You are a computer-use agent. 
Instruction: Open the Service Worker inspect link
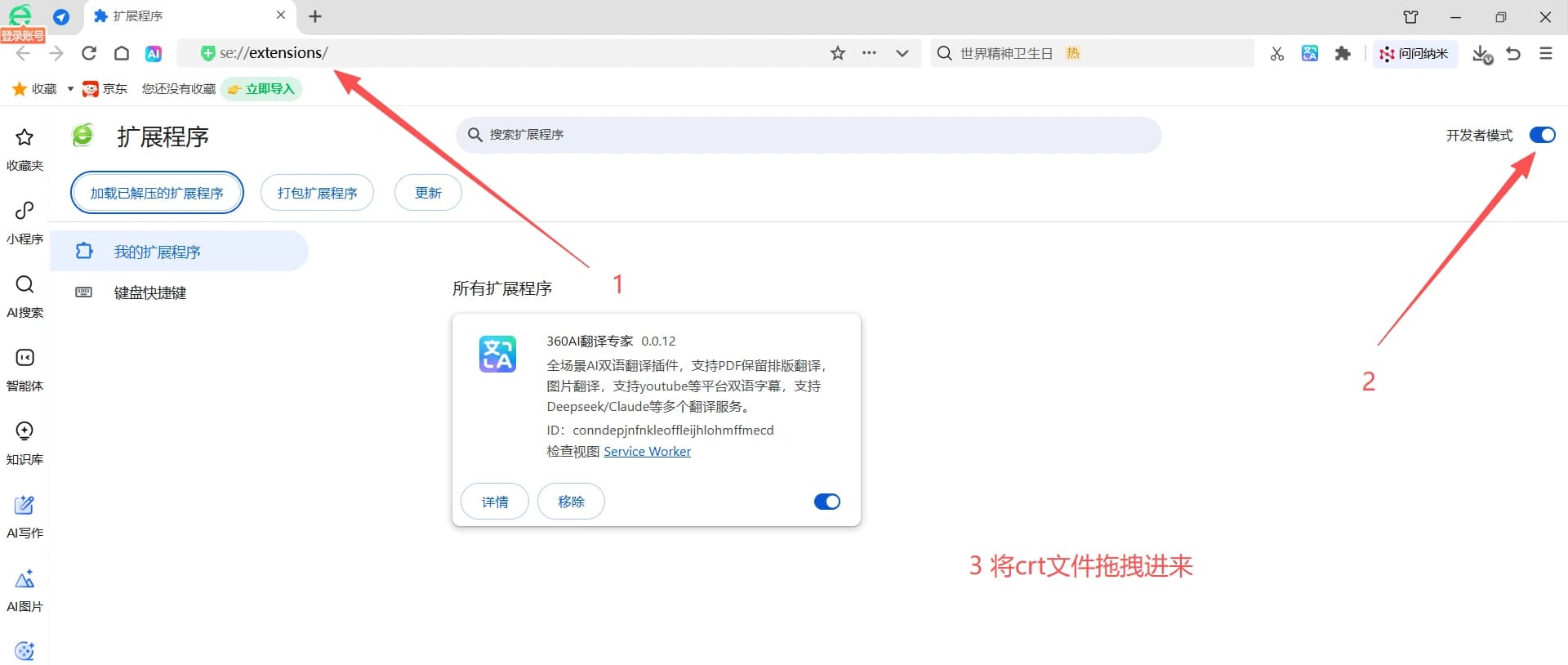point(647,451)
